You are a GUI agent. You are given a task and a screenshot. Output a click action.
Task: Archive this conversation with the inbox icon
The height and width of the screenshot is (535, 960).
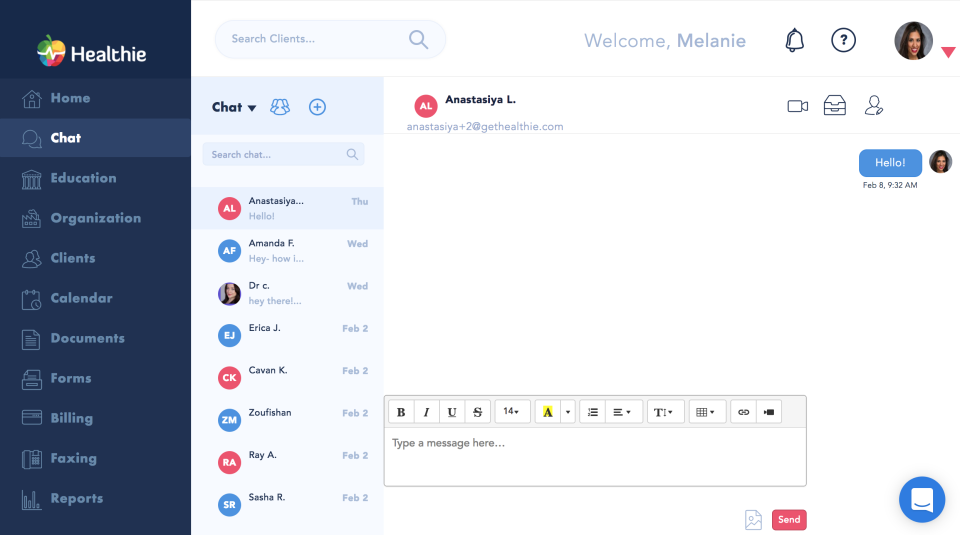pyautogui.click(x=834, y=105)
